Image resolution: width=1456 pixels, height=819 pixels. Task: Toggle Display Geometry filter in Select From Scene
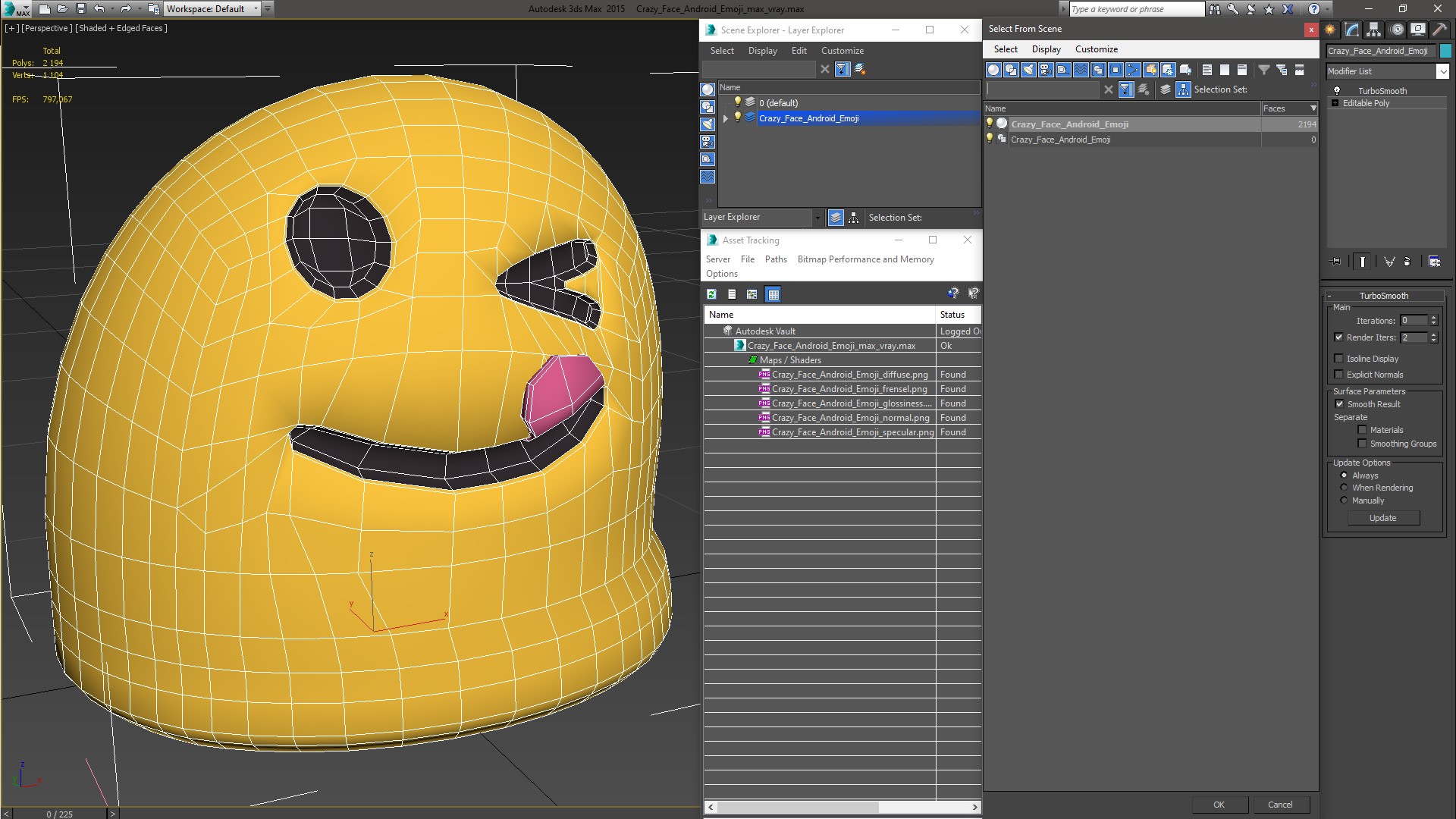pos(993,70)
